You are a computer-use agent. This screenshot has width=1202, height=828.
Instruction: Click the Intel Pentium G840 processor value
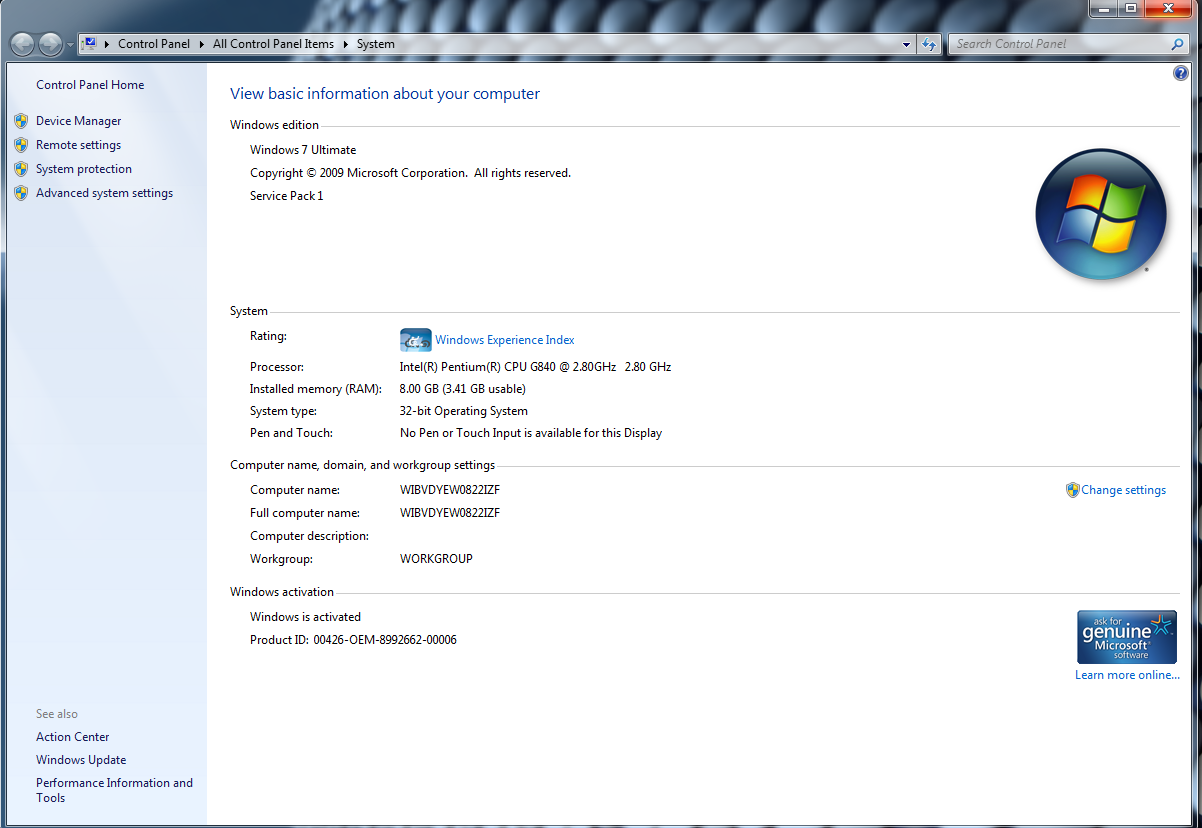pyautogui.click(x=535, y=367)
